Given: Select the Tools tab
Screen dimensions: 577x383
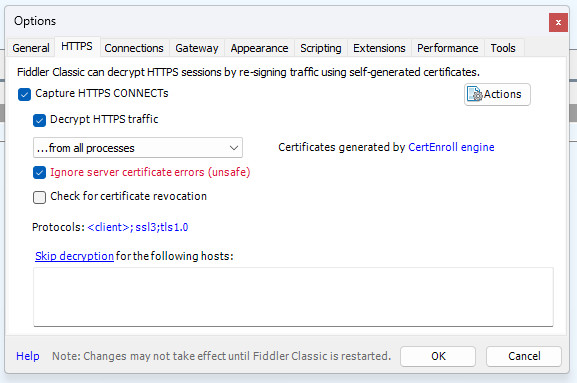Looking at the screenshot, I should click(503, 48).
